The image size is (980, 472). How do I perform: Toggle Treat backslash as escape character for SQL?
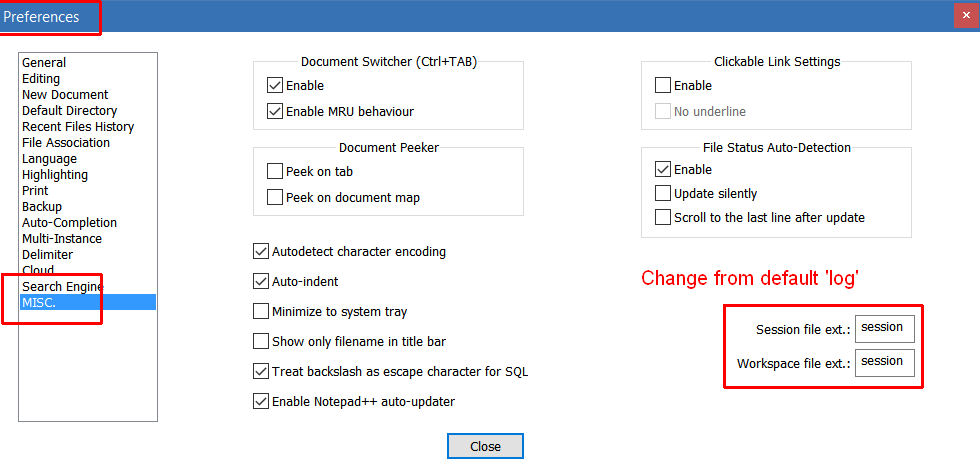(261, 372)
